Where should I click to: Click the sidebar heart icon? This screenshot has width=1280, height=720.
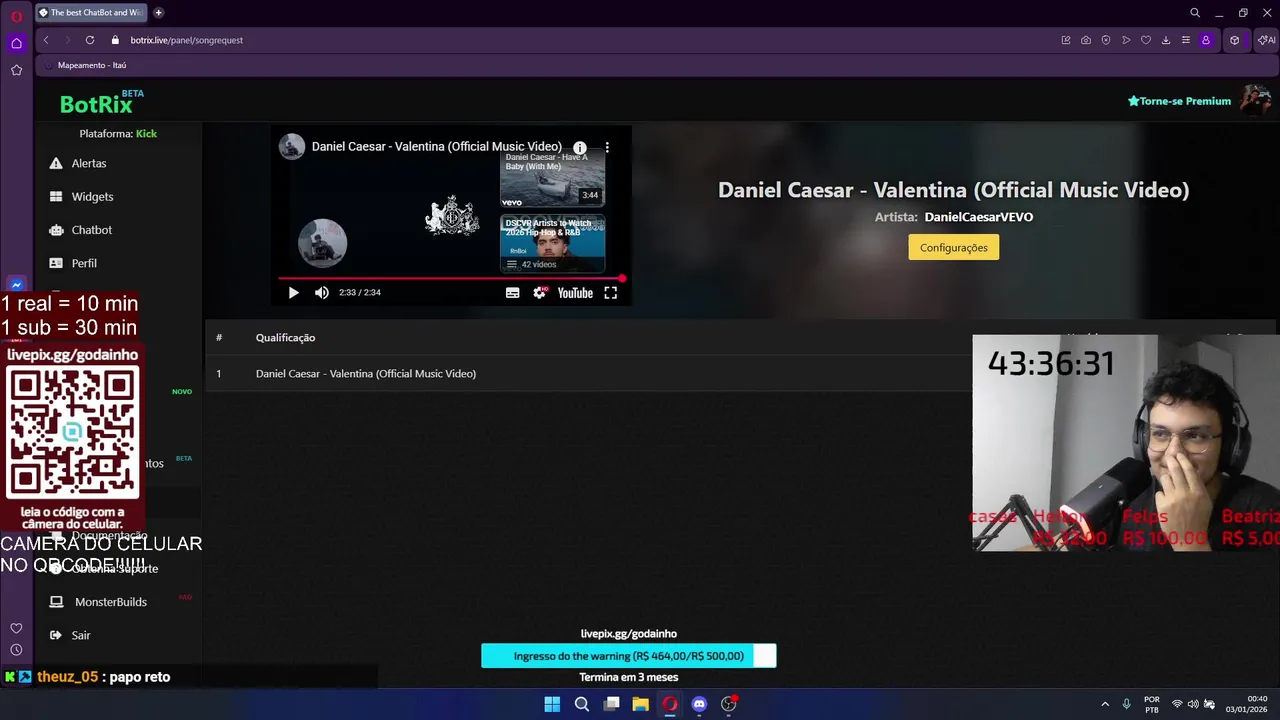point(16,628)
